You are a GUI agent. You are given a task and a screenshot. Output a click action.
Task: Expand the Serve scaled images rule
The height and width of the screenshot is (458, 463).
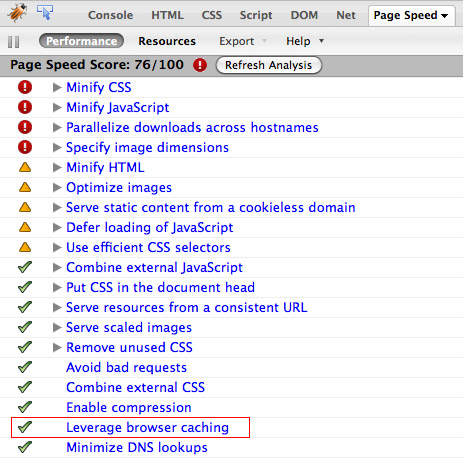click(x=57, y=327)
